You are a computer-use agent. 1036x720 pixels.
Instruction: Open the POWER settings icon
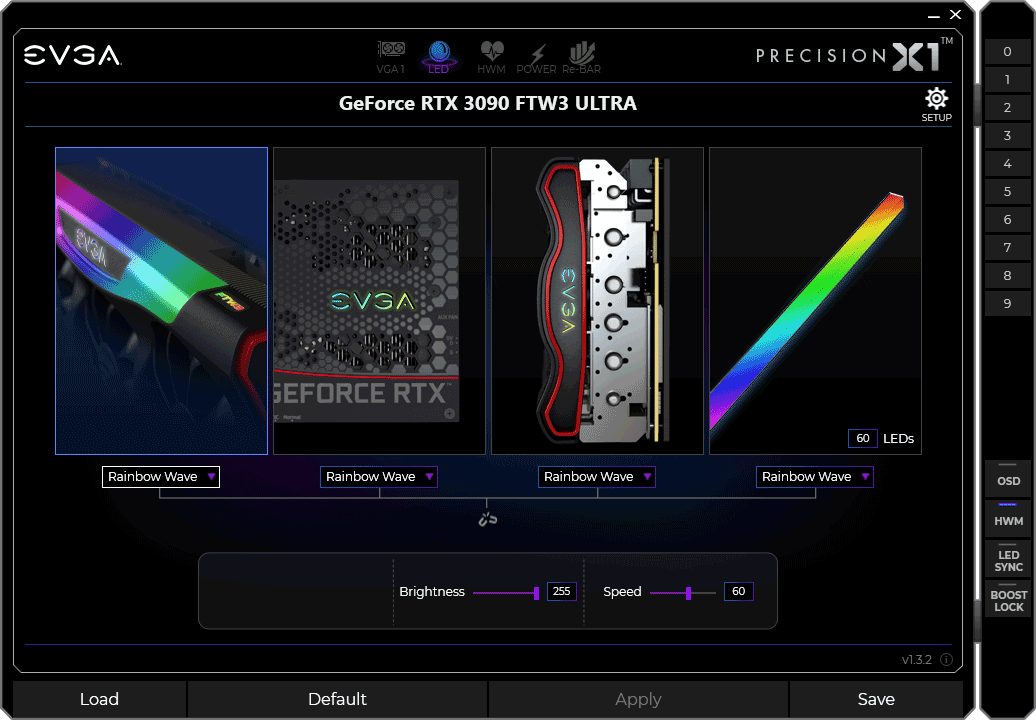click(x=537, y=57)
